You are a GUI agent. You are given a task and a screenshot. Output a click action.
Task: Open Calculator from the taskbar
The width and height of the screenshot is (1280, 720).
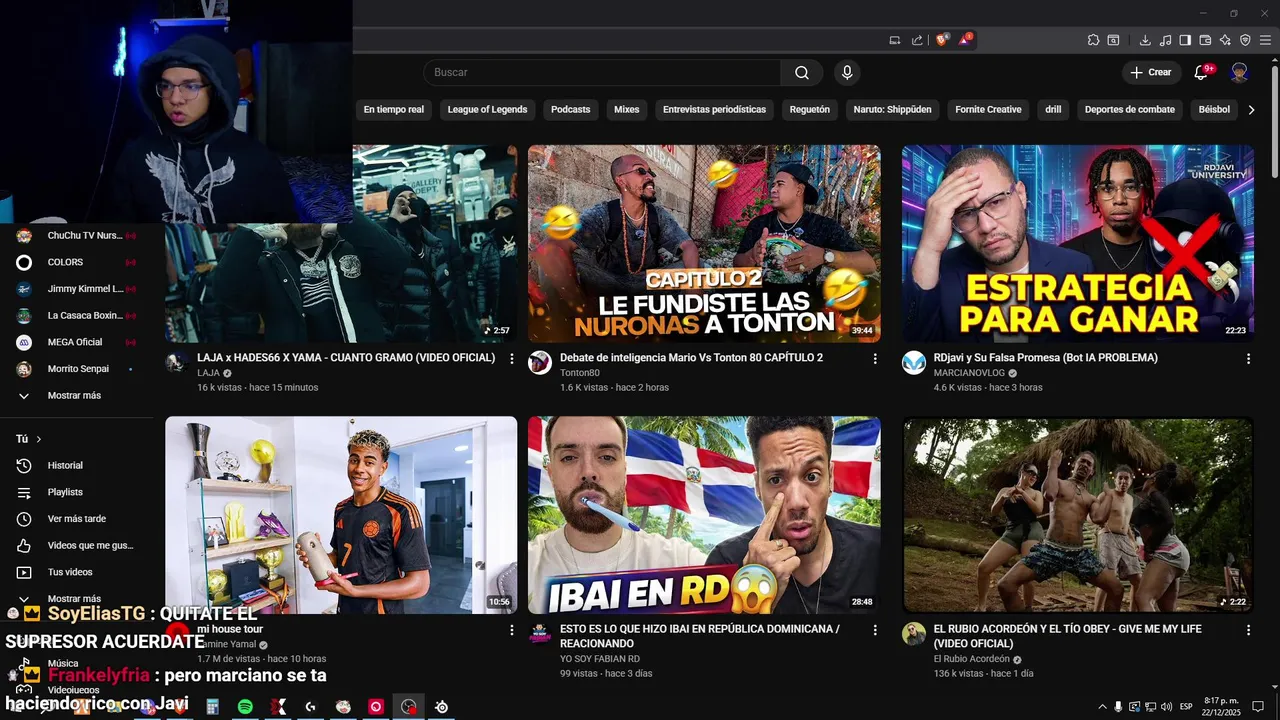[212, 707]
